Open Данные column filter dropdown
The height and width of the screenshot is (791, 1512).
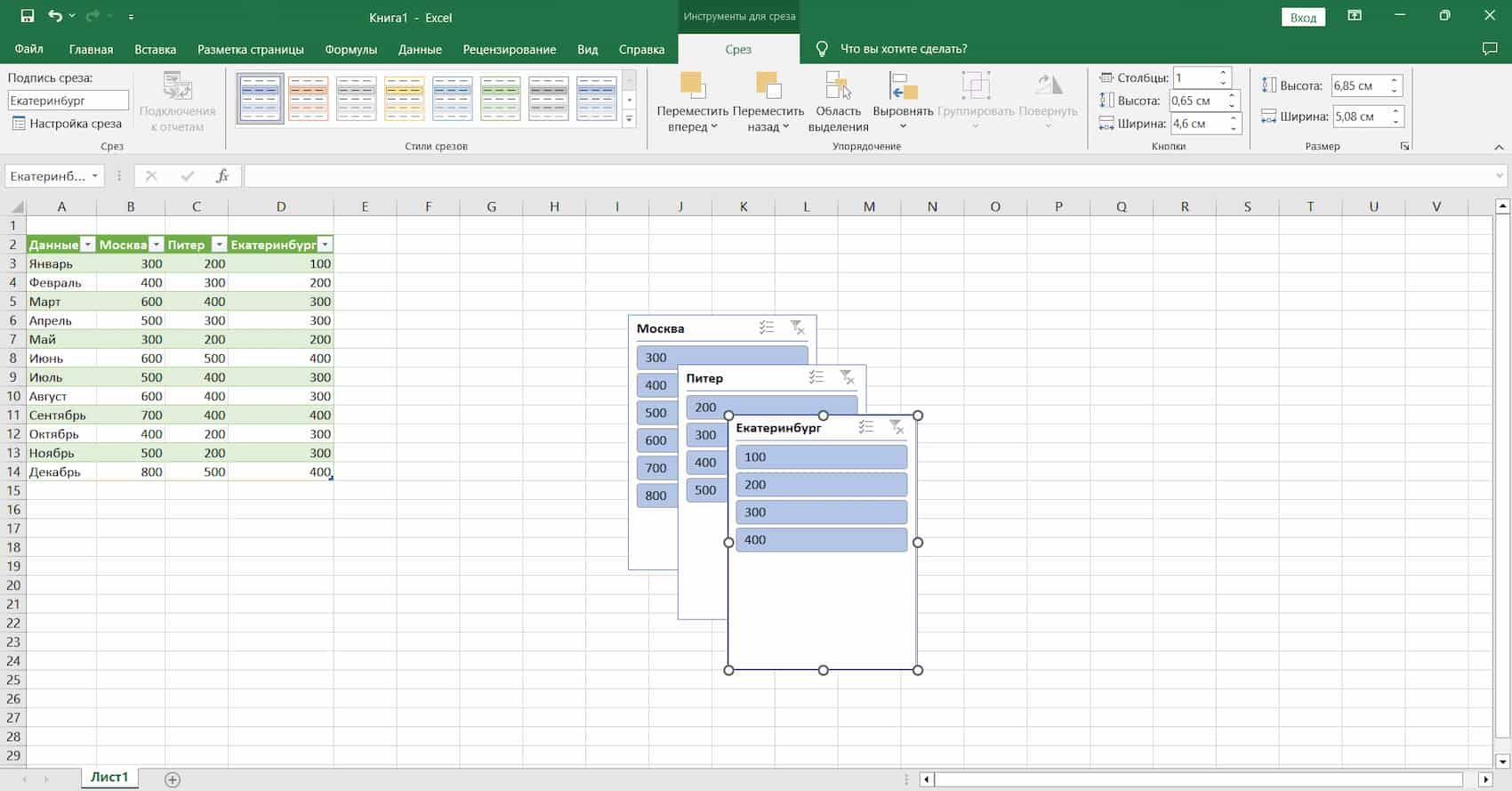(x=87, y=245)
